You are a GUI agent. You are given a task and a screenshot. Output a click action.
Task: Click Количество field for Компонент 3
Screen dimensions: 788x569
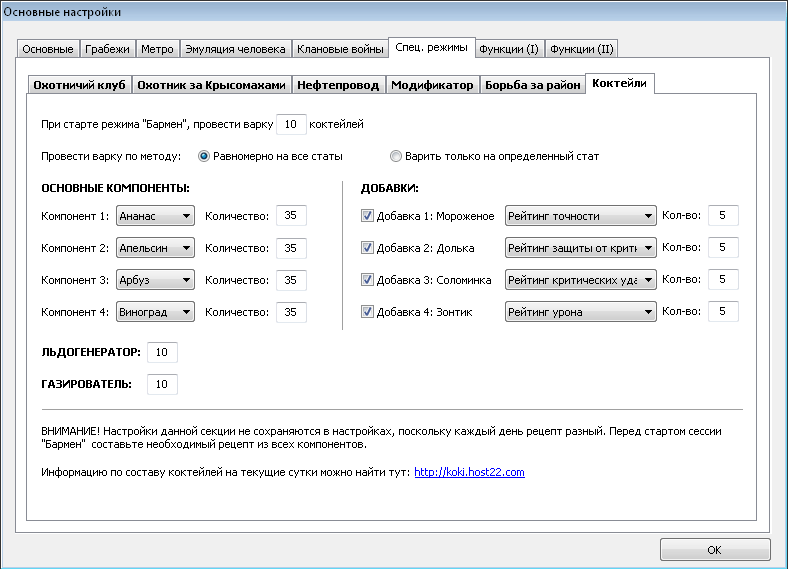click(291, 280)
